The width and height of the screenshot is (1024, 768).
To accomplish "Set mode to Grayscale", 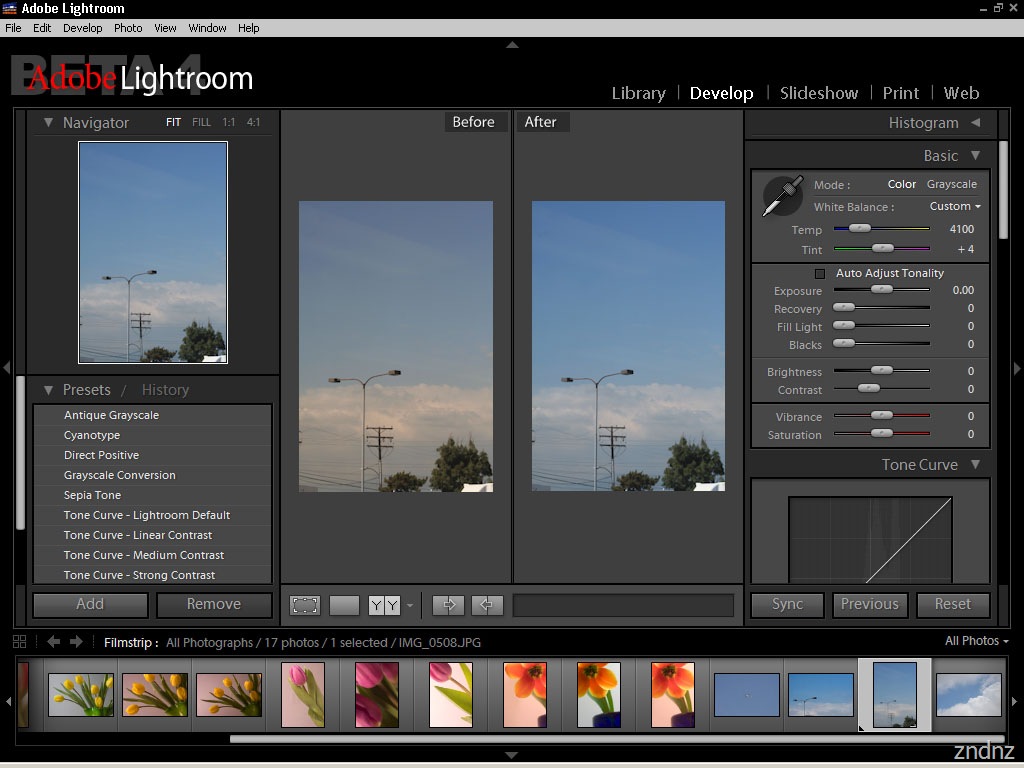I will [952, 184].
